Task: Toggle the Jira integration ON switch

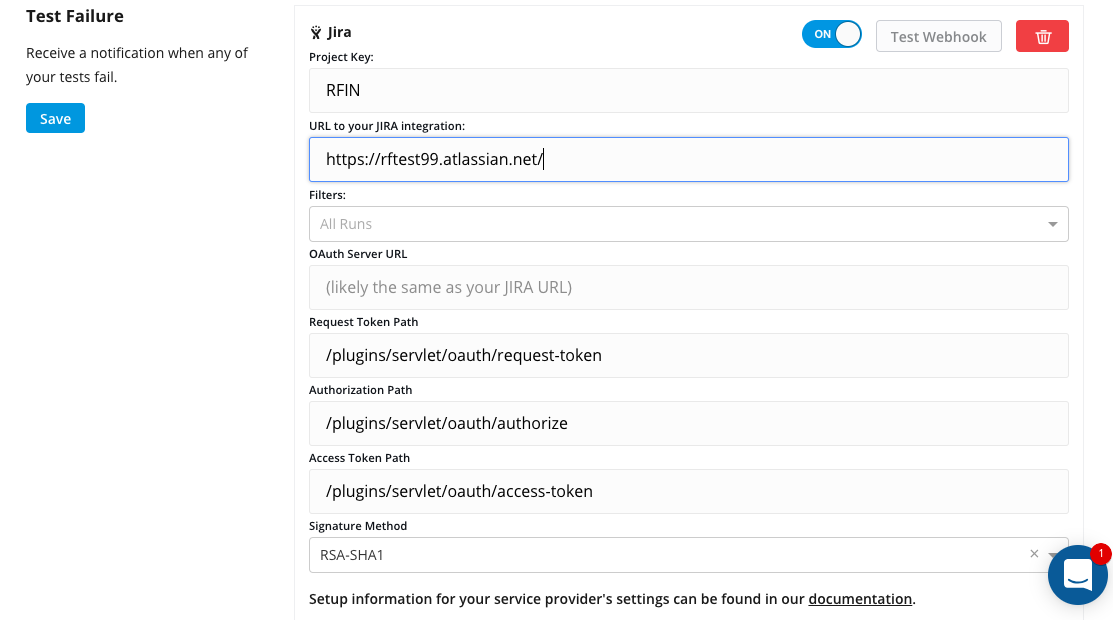Action: 831,35
